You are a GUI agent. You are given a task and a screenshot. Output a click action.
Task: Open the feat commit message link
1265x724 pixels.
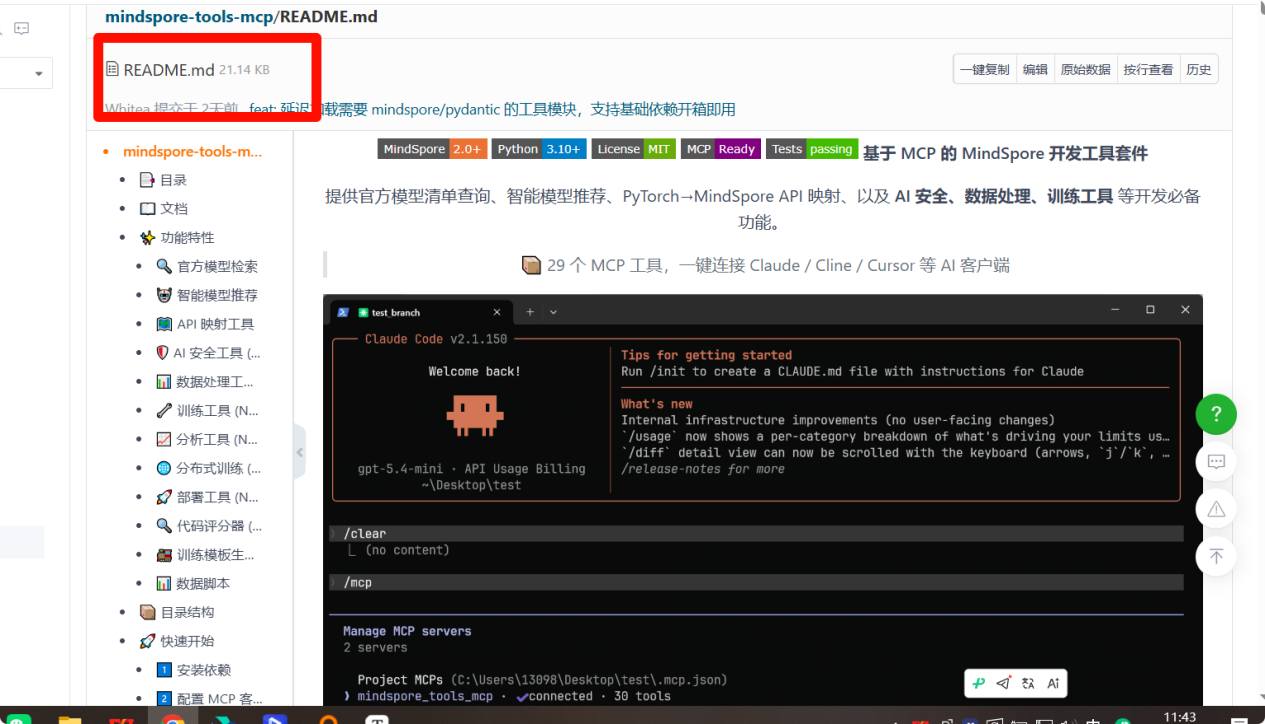(492, 109)
